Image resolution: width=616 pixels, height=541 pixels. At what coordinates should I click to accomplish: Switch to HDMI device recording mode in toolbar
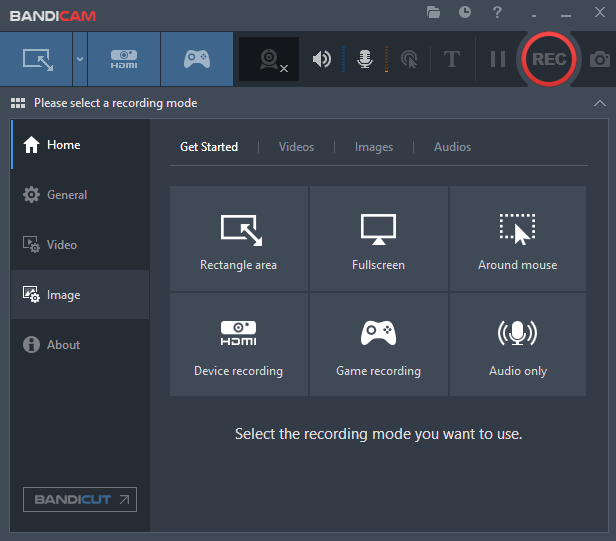tap(124, 59)
